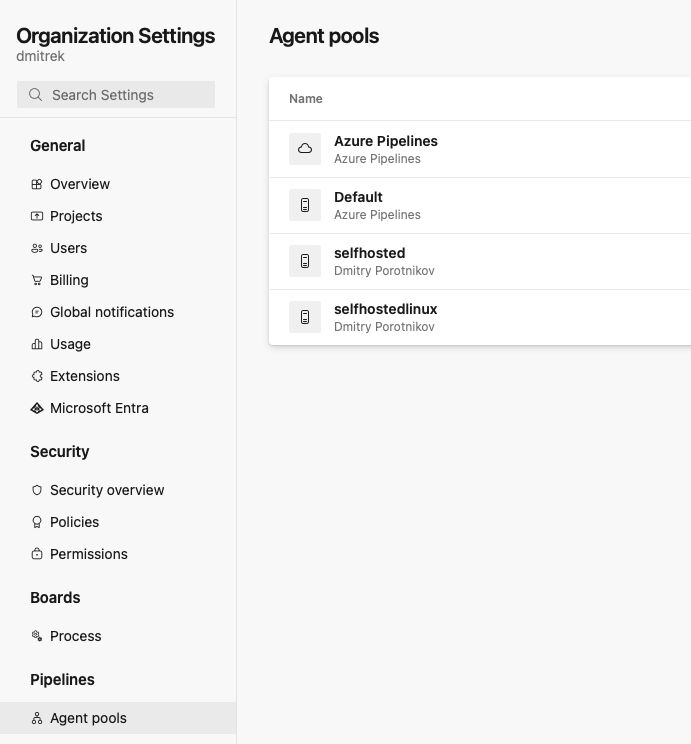Image resolution: width=691 pixels, height=744 pixels.
Task: Click the Users people icon
Action: (37, 248)
